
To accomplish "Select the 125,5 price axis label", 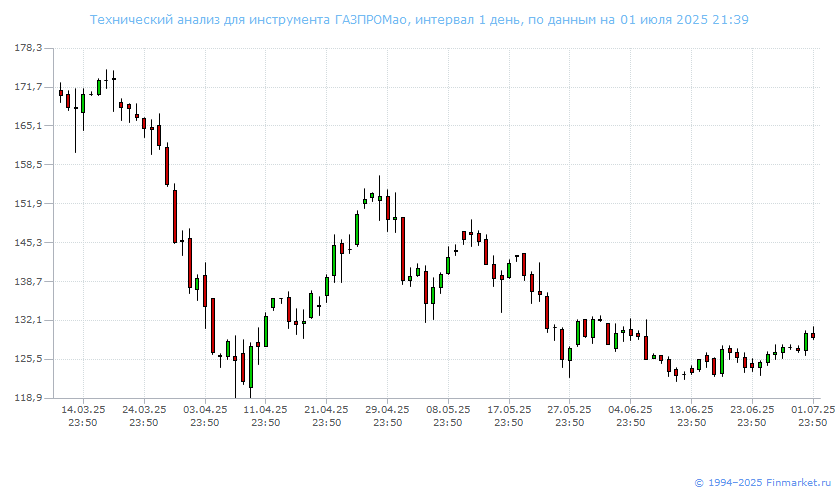I will click(x=28, y=359).
